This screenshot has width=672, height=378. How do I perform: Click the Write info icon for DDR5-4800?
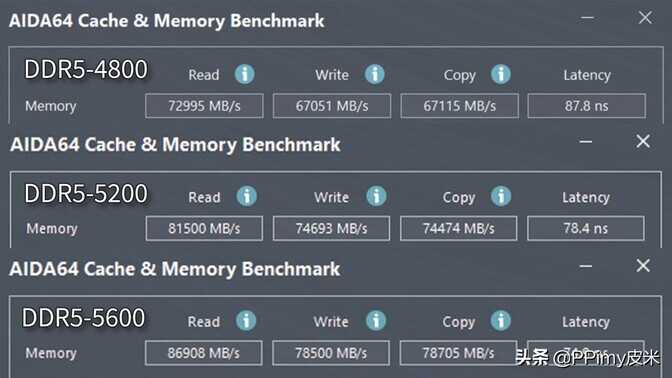(375, 74)
